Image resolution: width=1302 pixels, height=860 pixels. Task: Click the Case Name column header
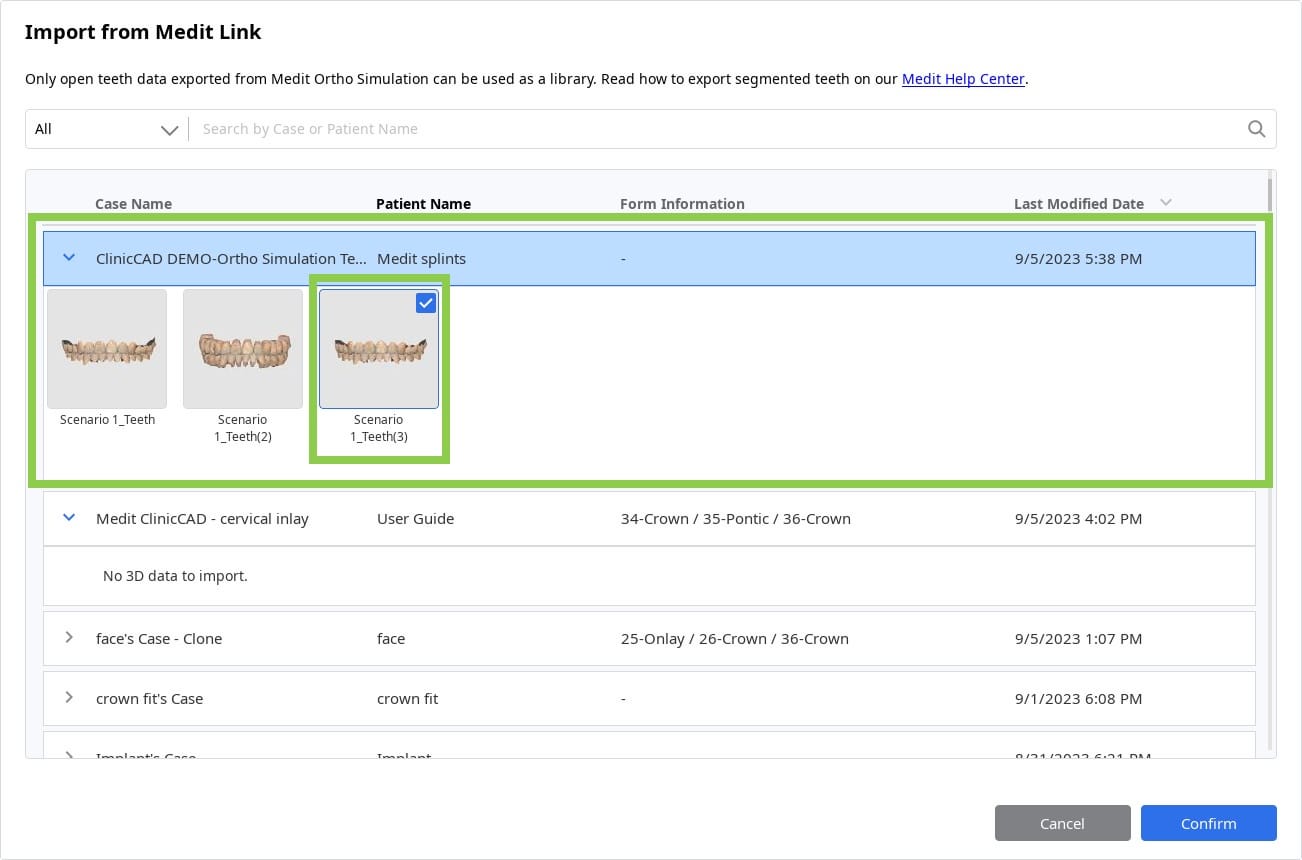(x=133, y=204)
